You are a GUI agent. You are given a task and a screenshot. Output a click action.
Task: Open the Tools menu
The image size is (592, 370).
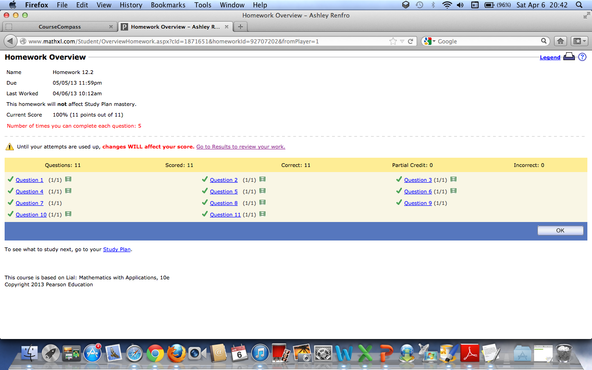[x=203, y=5]
